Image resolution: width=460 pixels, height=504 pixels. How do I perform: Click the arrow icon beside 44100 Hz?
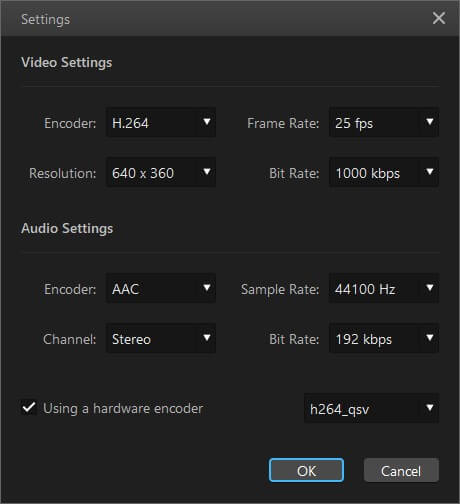tap(430, 288)
